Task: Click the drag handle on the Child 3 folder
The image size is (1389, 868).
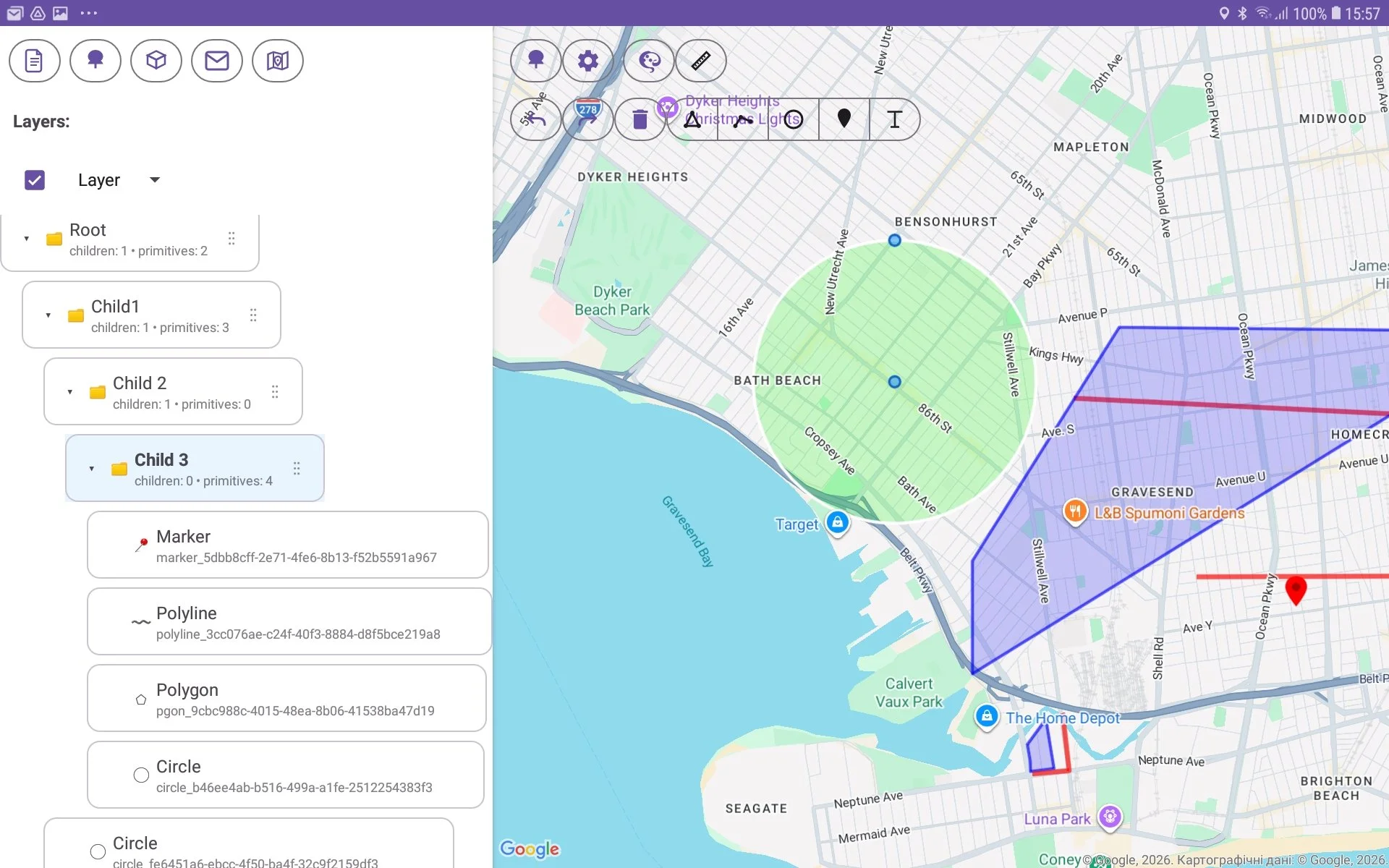Action: [297, 469]
